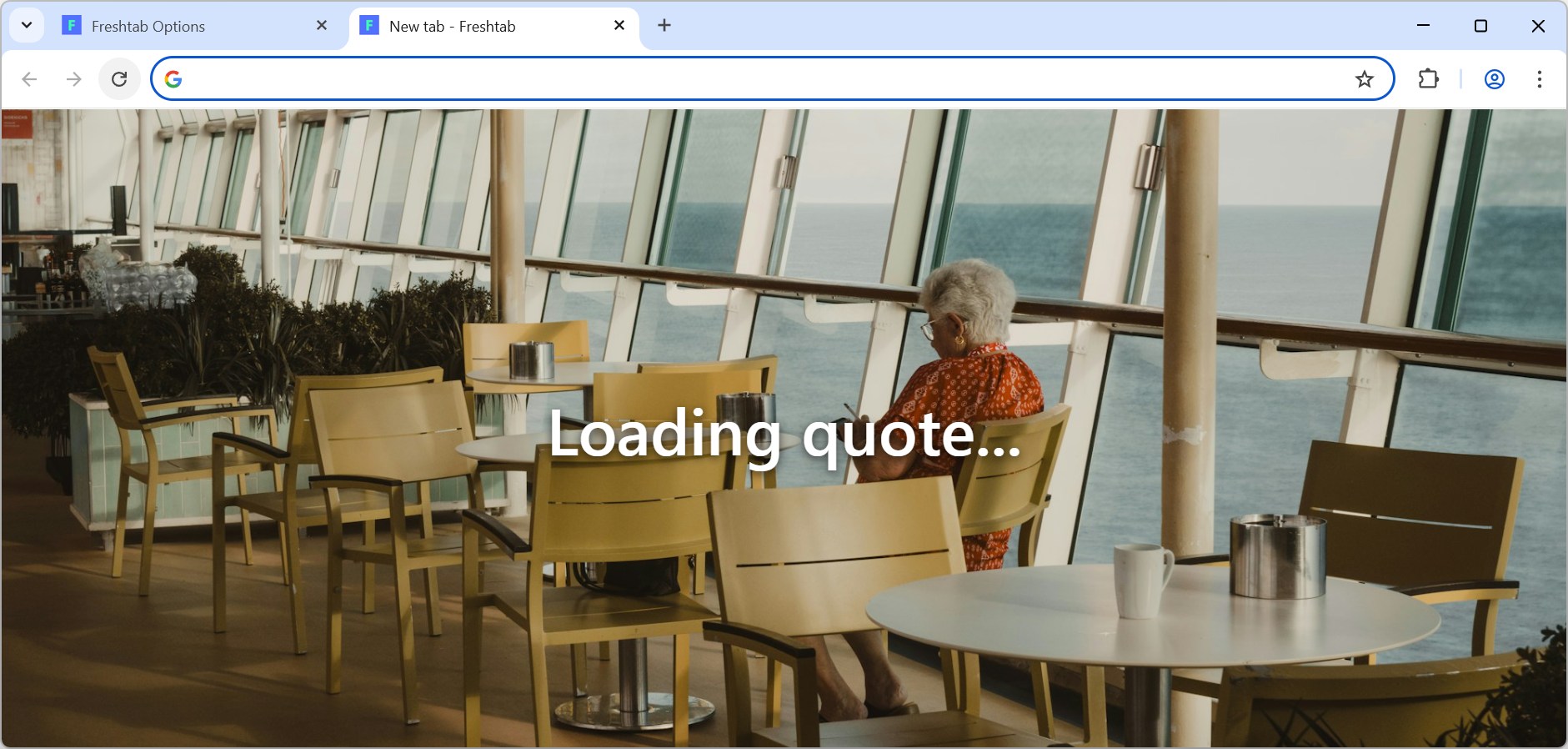Viewport: 1568px width, 749px height.
Task: Close the browser window
Action: pyautogui.click(x=1538, y=26)
